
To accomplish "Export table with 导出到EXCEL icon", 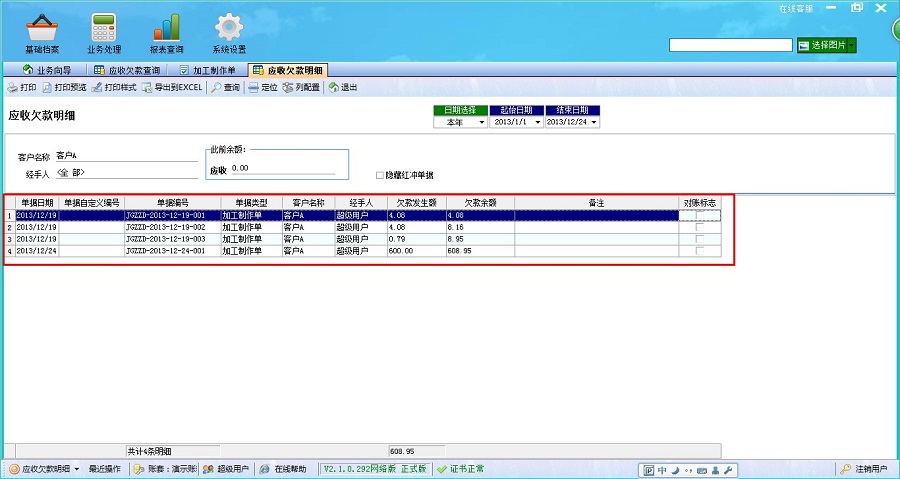I will click(x=172, y=88).
